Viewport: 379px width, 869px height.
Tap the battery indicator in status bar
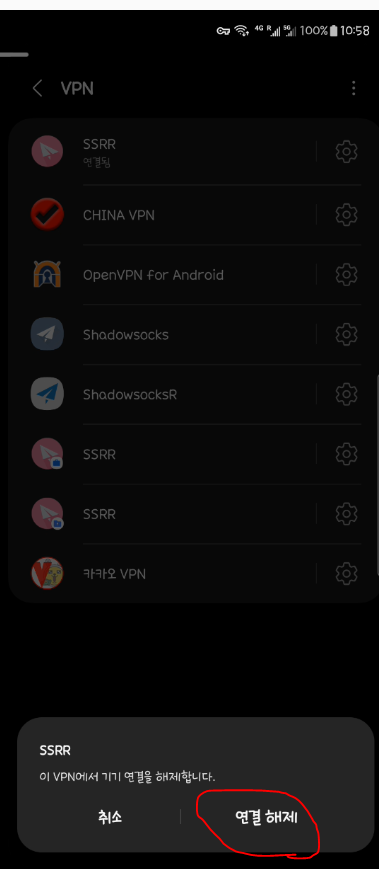pyautogui.click(x=334, y=30)
